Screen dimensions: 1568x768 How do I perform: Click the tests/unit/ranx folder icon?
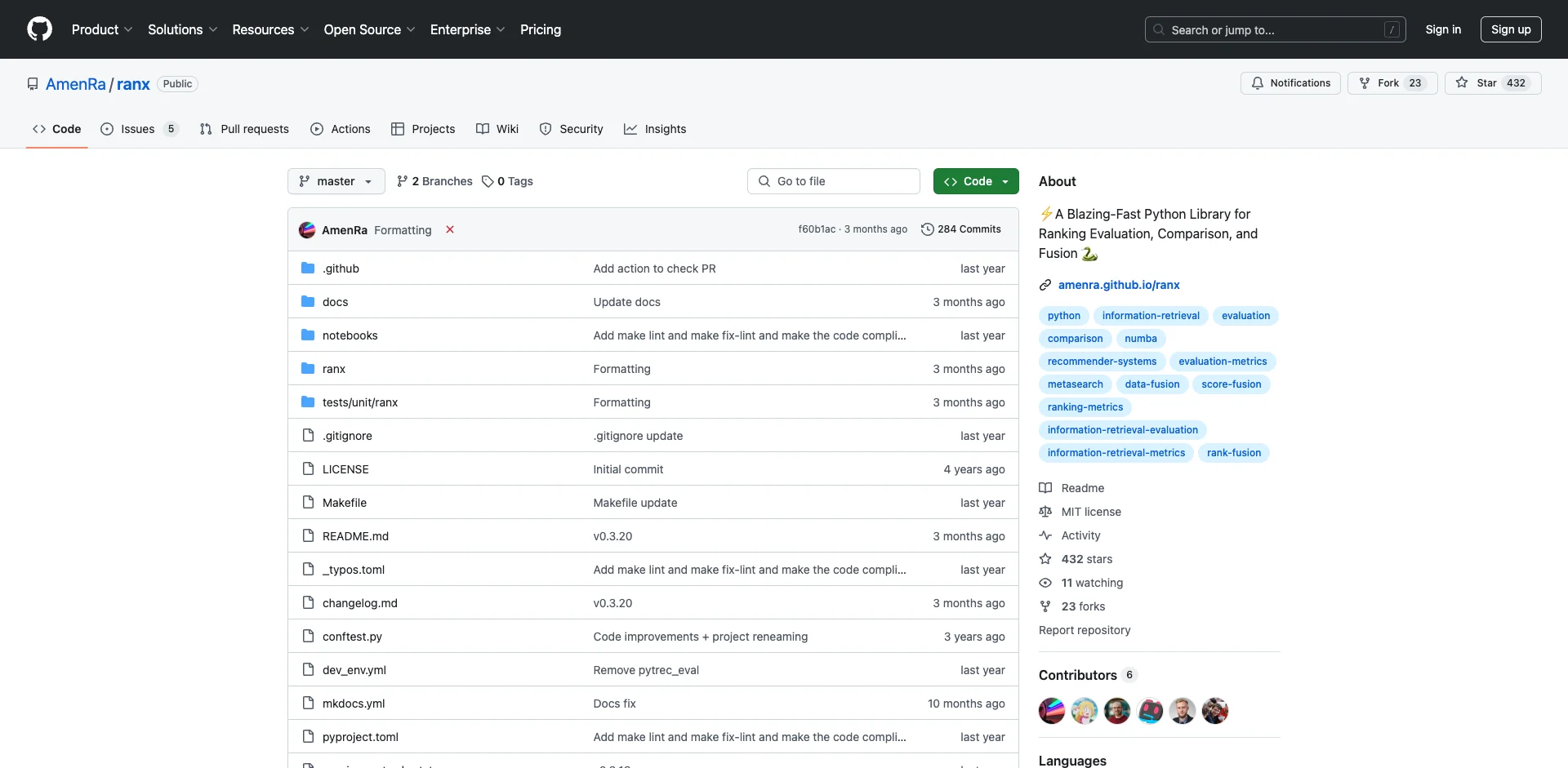308,402
